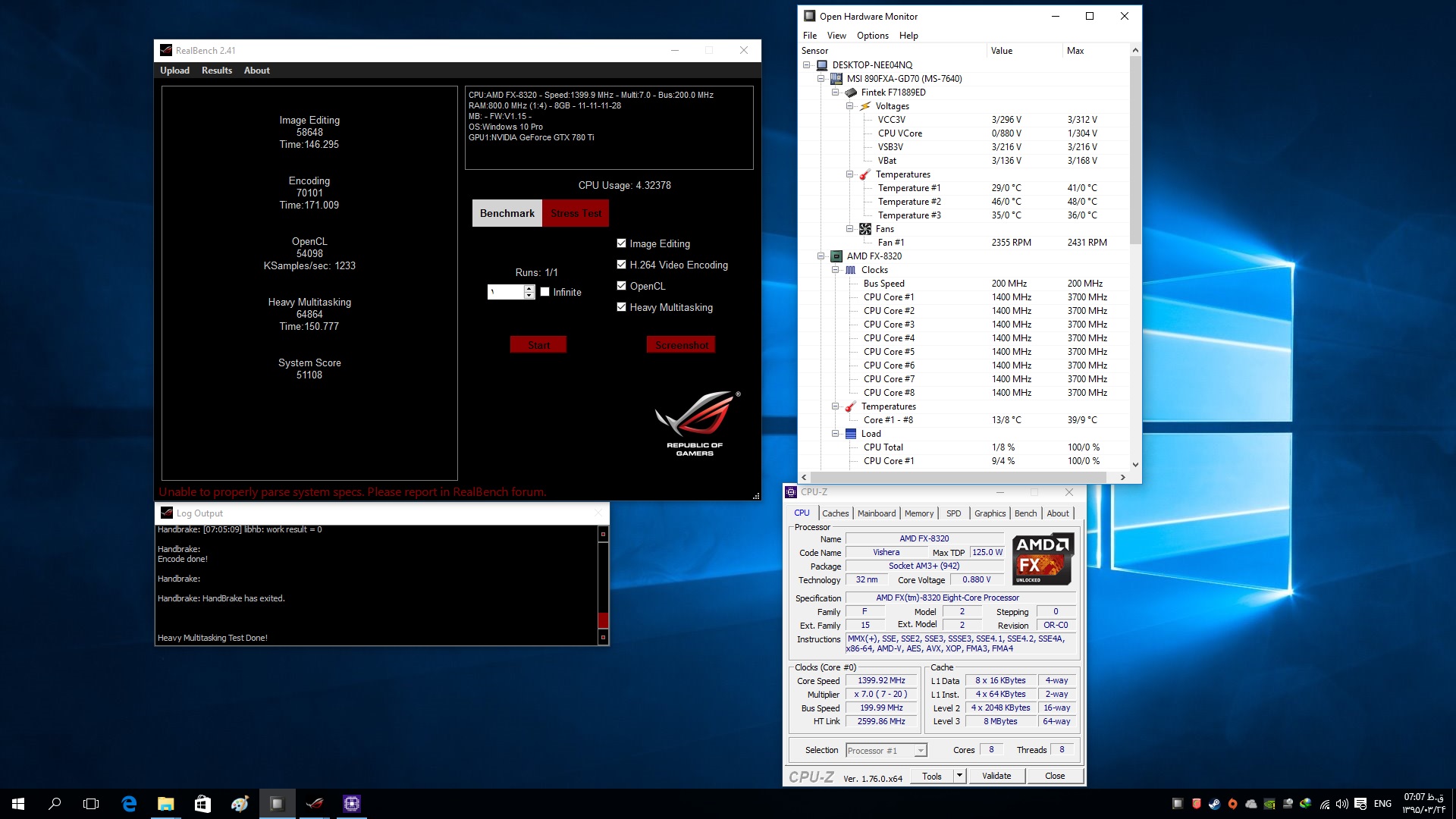Open File Explorer from the taskbar
1456x819 pixels.
pos(165,804)
